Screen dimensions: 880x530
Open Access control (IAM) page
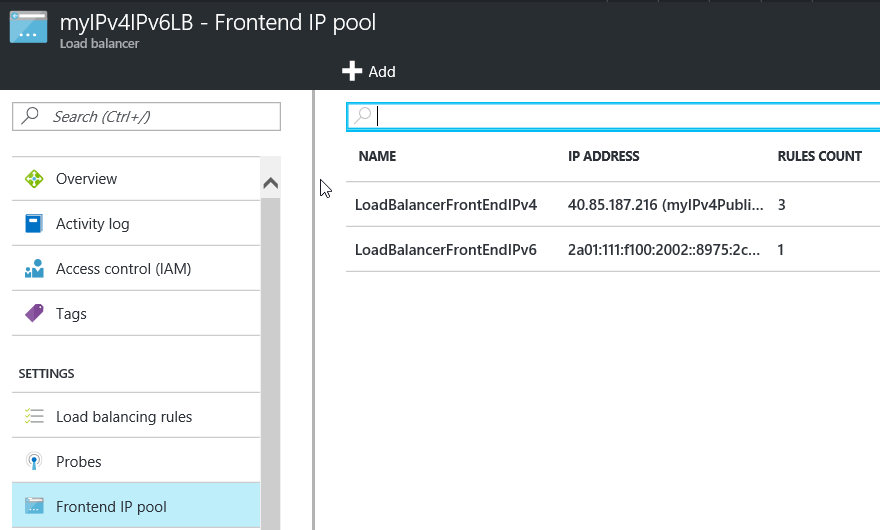click(x=123, y=269)
